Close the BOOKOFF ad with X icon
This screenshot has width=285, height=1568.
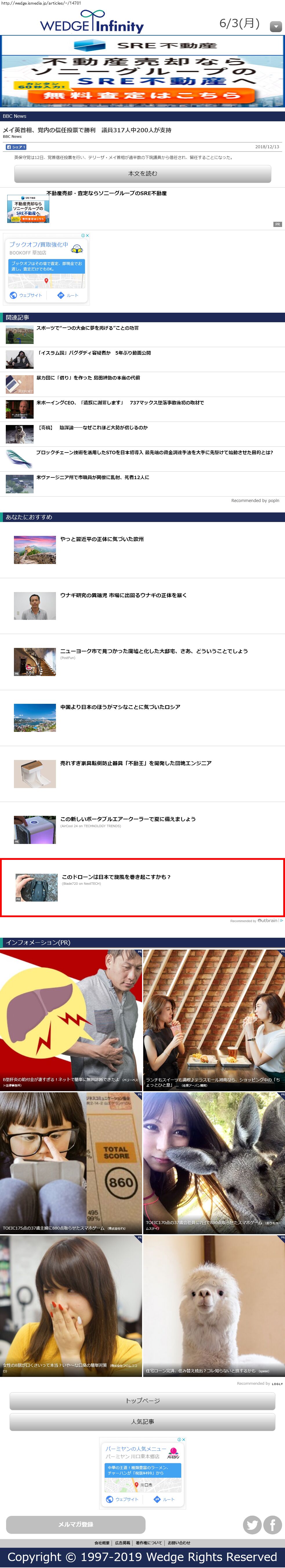point(87,236)
